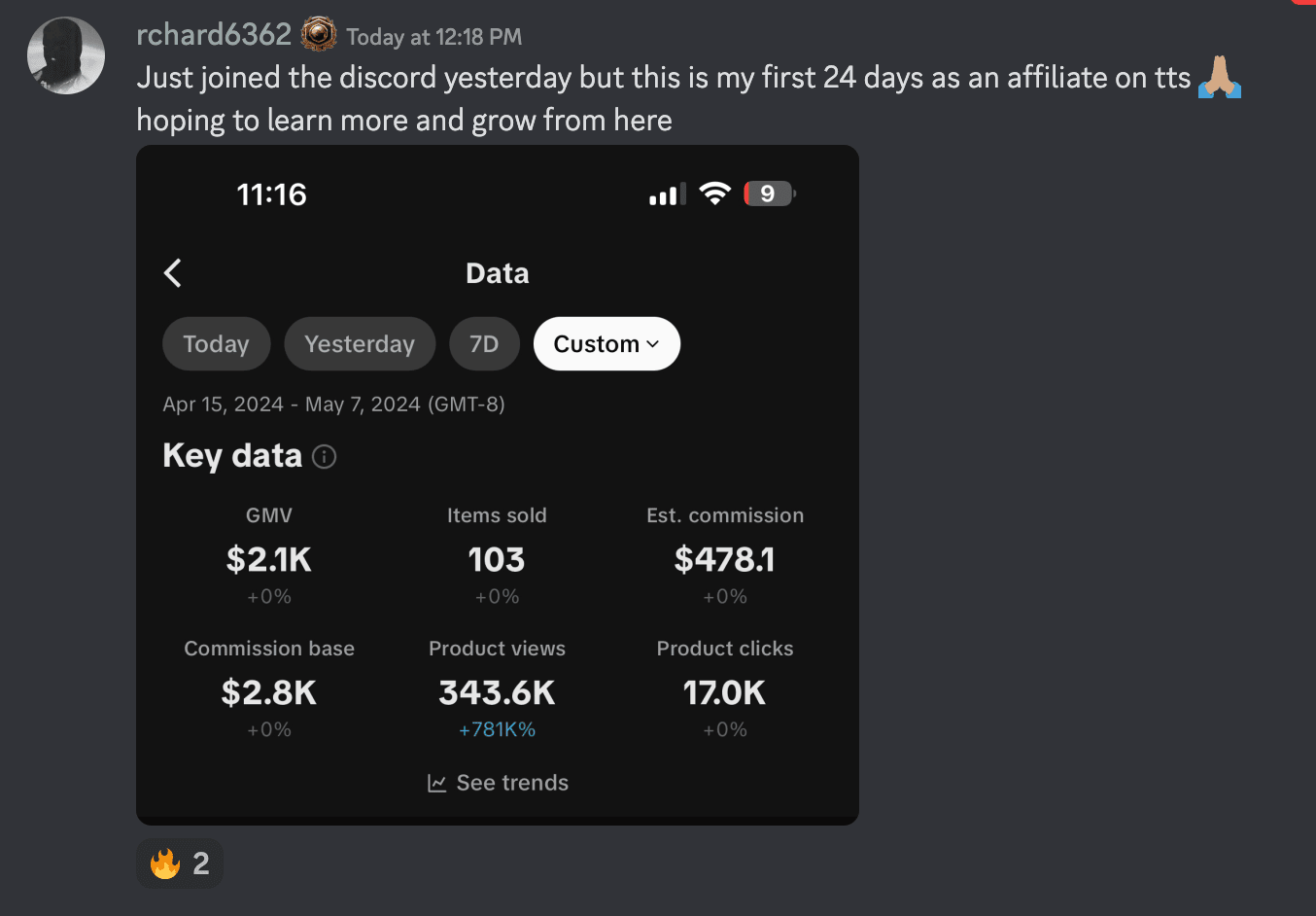Image resolution: width=1316 pixels, height=916 pixels.
Task: Click the Est. commission $478.1 value
Action: [x=725, y=559]
